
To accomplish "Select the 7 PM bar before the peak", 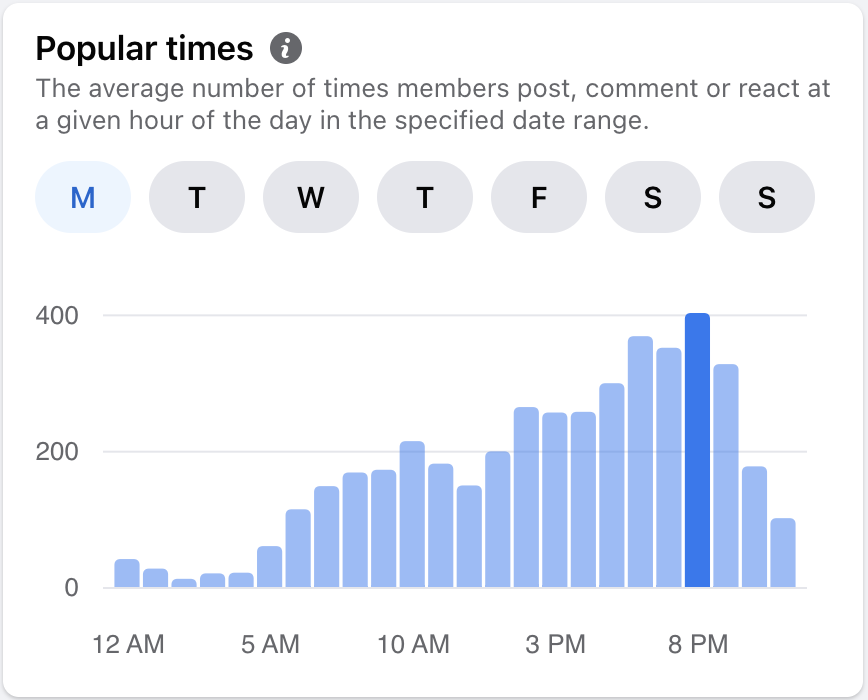I will tap(669, 468).
